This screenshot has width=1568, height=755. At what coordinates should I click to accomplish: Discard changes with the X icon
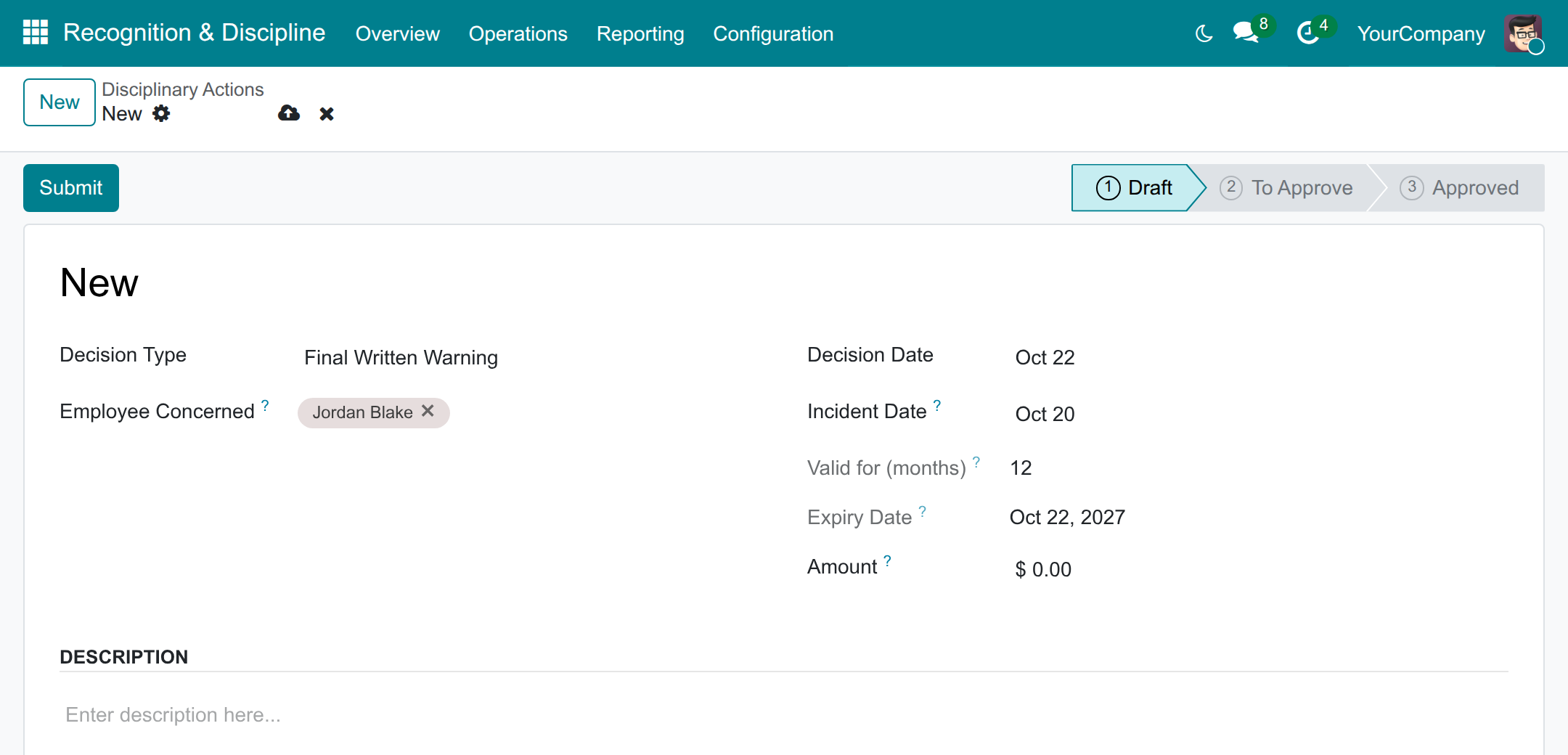click(x=327, y=114)
